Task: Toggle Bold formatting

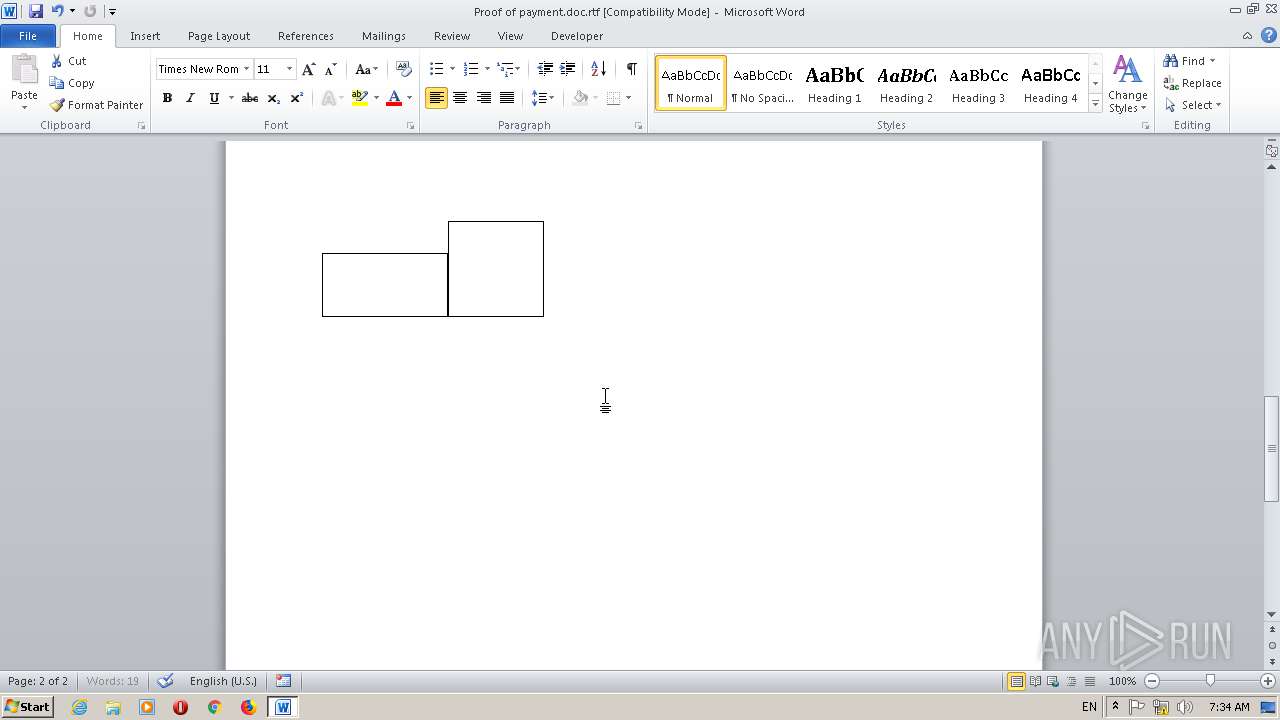Action: (x=167, y=98)
